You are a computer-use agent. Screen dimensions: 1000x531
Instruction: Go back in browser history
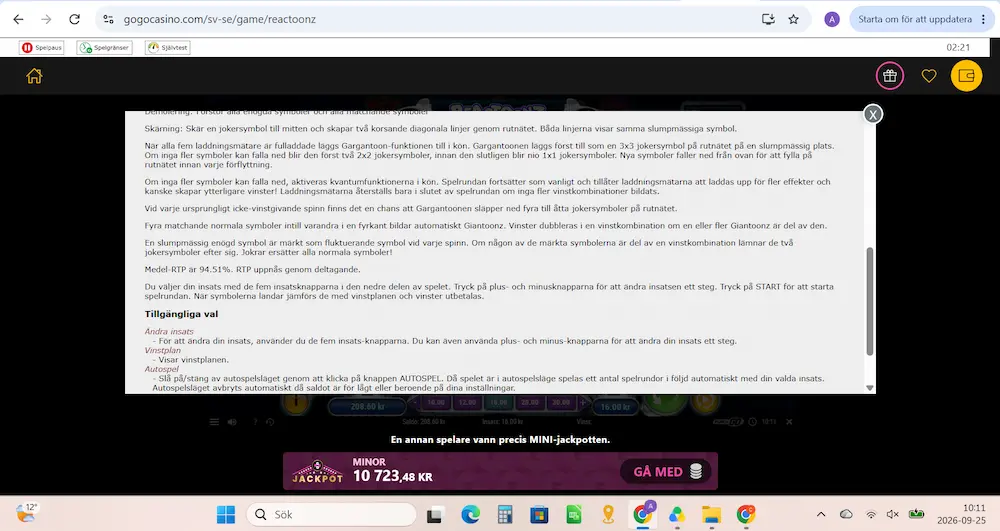(x=18, y=19)
